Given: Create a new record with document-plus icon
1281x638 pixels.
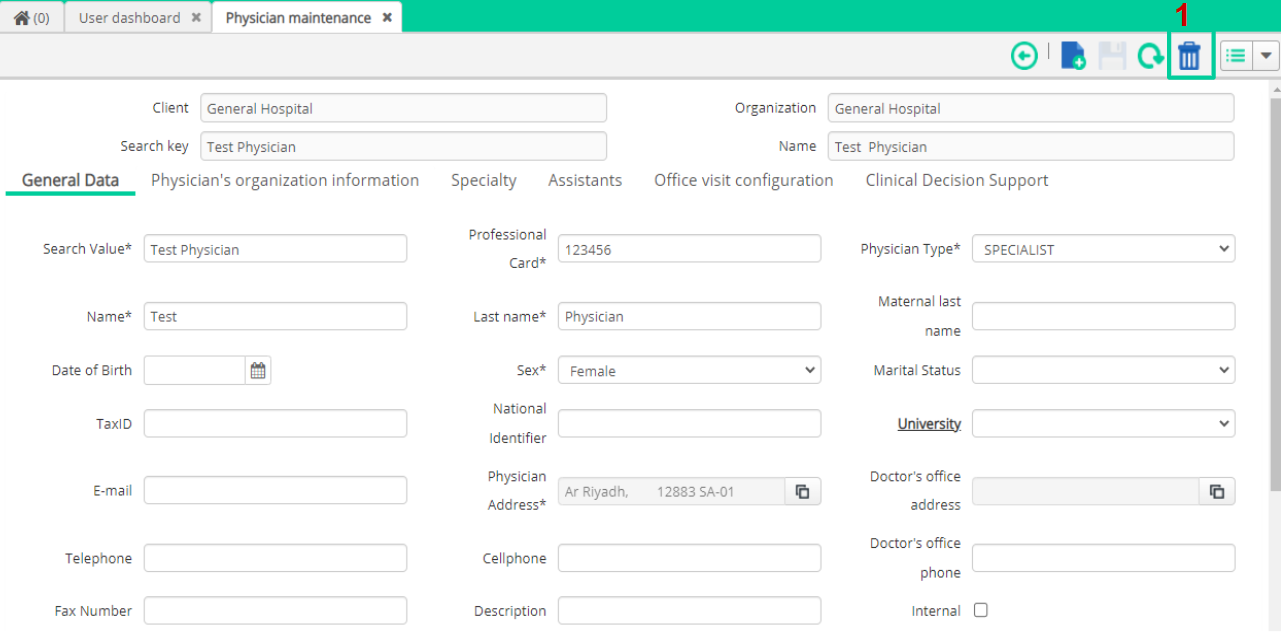Looking at the screenshot, I should [1073, 56].
